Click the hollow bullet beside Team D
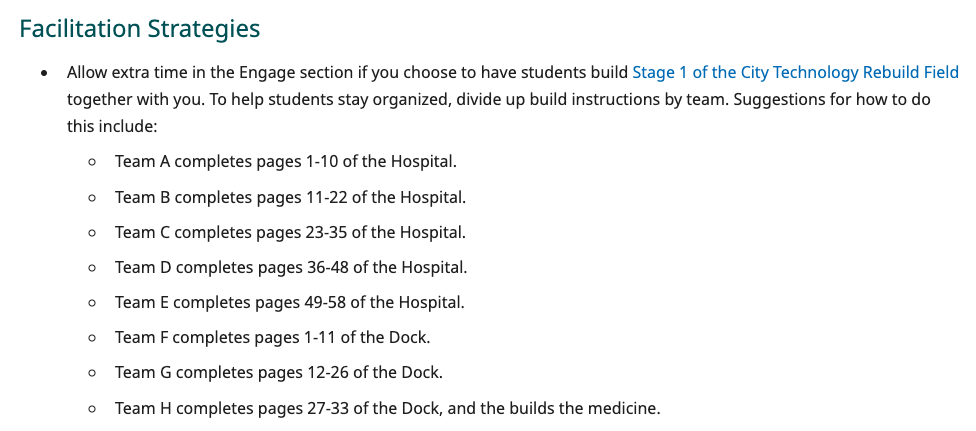Viewport: 976px width, 431px height. [92, 267]
